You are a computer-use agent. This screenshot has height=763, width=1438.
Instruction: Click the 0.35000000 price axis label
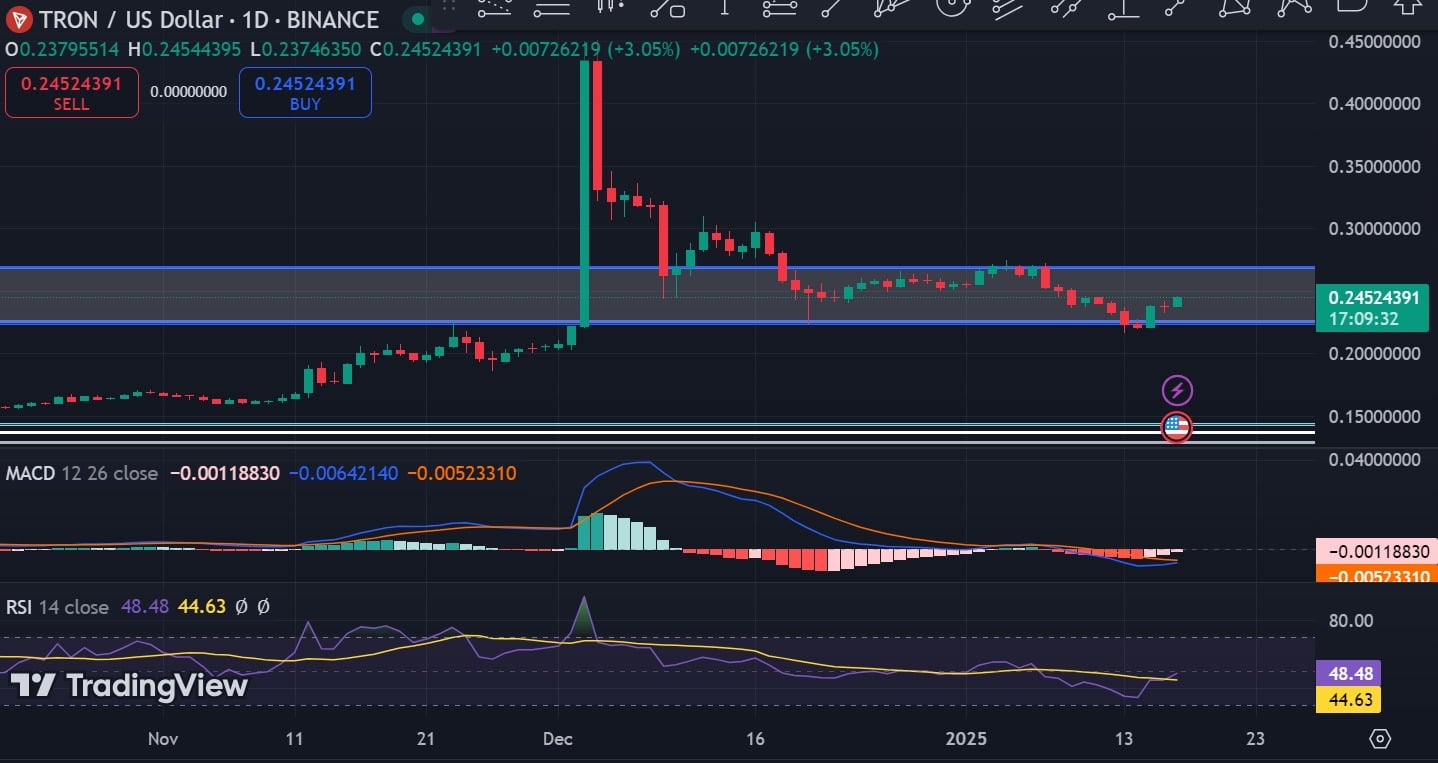(1374, 166)
